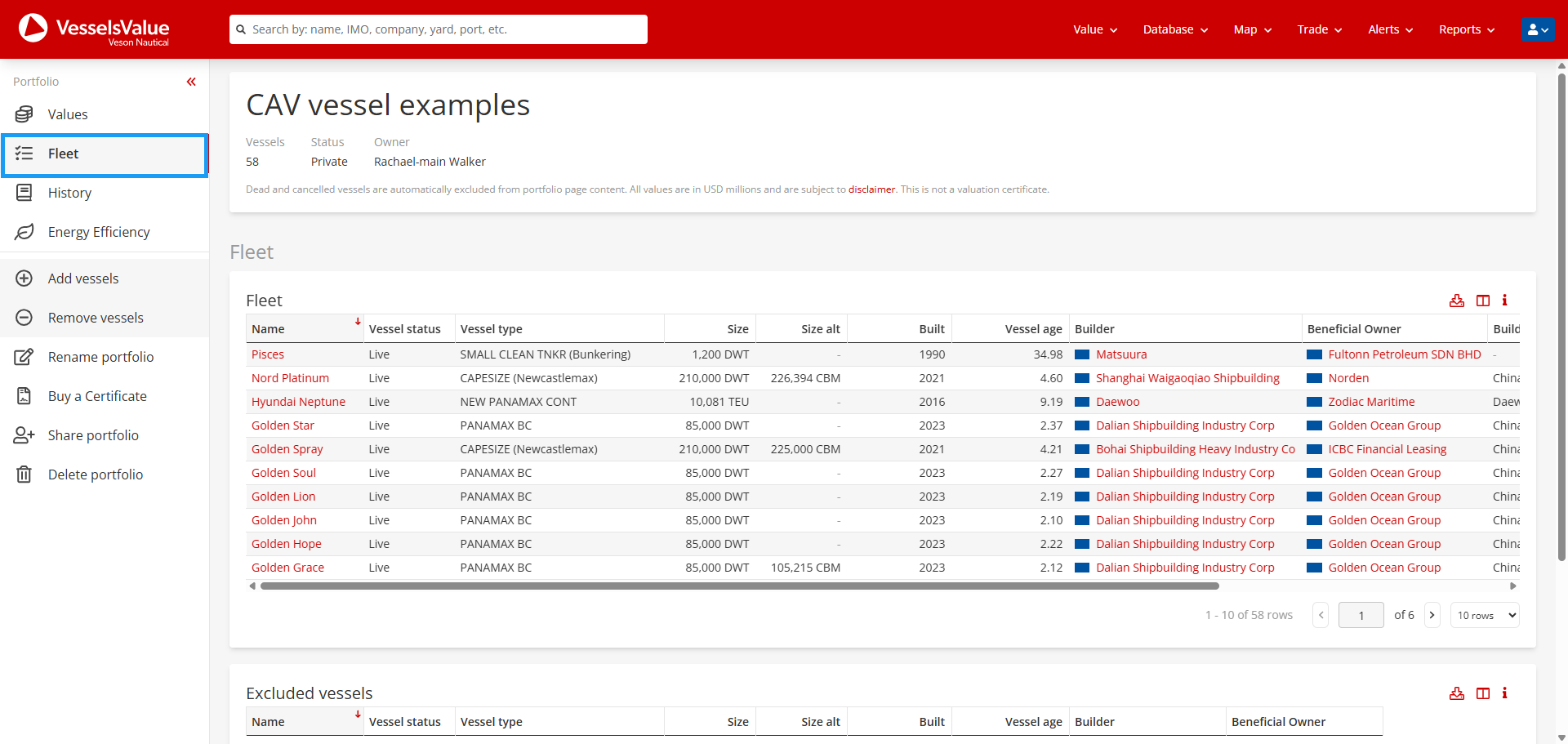Screen dimensions: 1568x744
Task: Click the Delete portfolio trash icon
Action: pyautogui.click(x=24, y=474)
